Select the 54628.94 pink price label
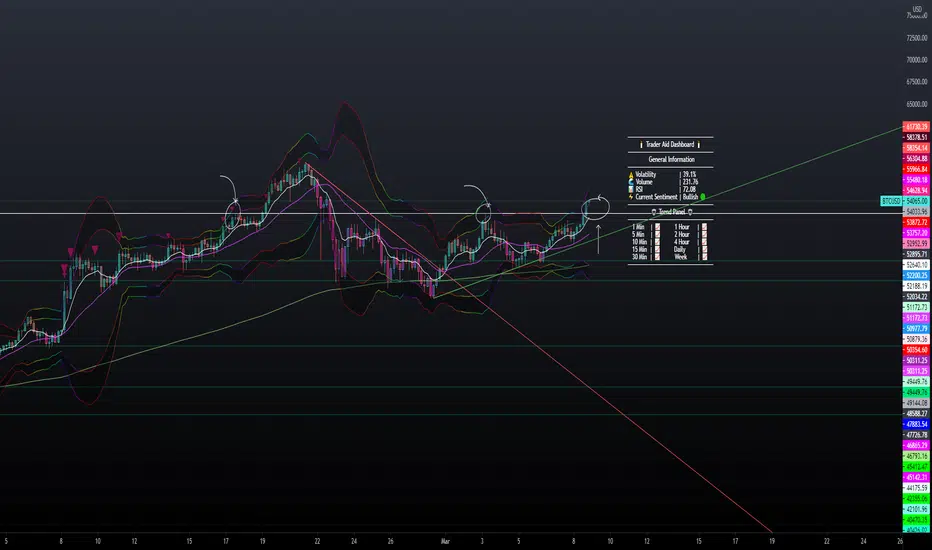This screenshot has height=550, width=932. click(x=916, y=190)
